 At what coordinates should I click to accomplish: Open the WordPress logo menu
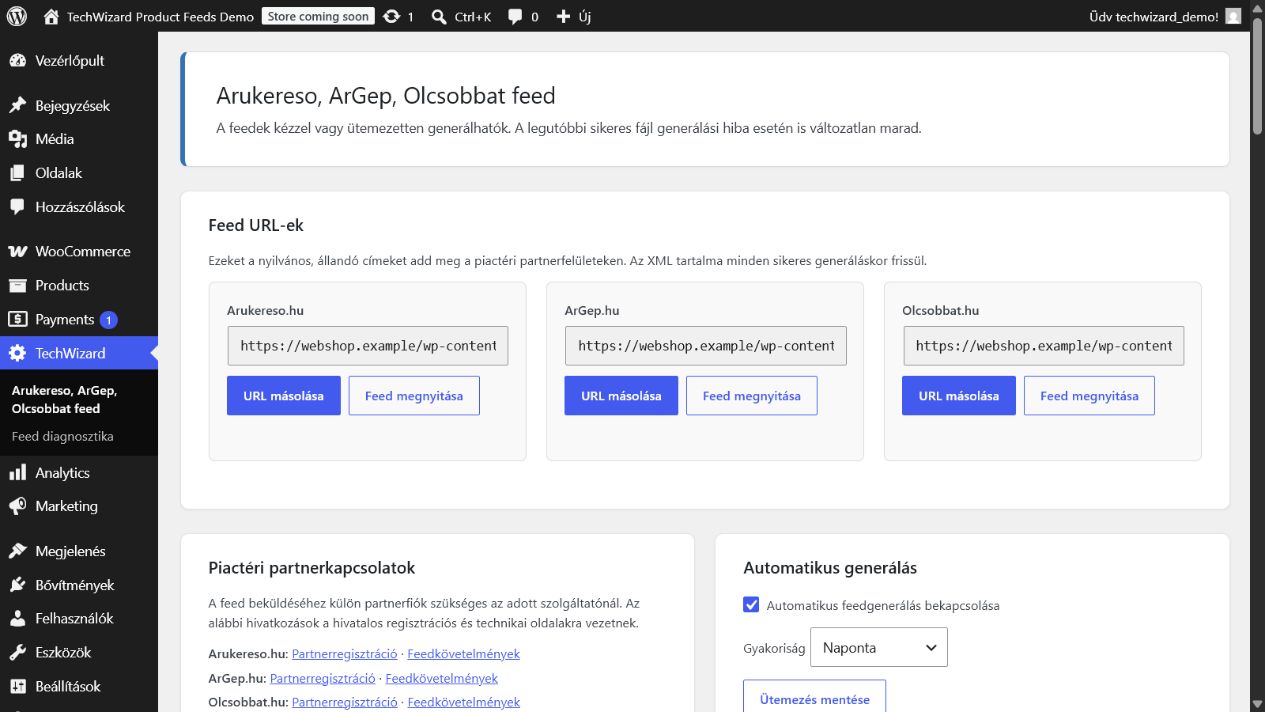pos(16,16)
